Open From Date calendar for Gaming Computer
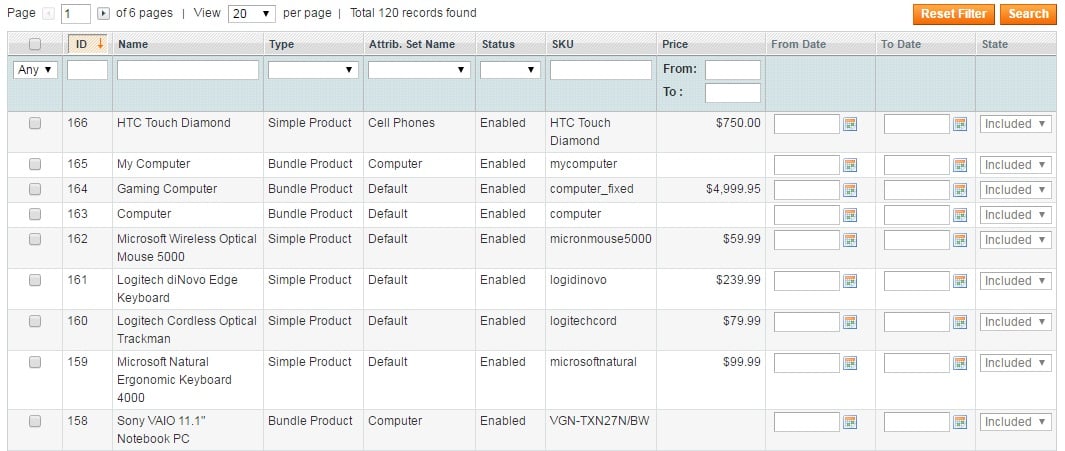 [850, 190]
